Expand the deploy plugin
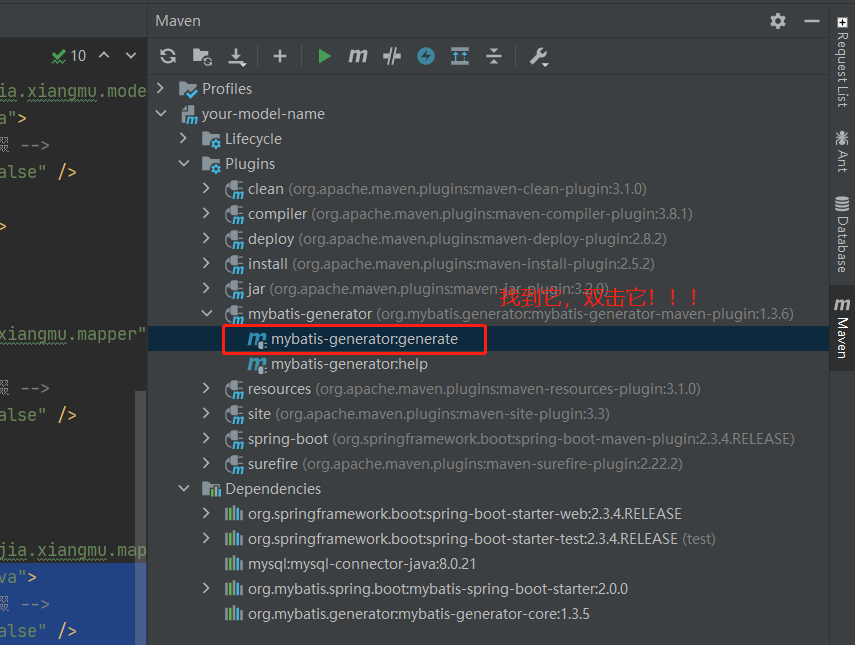 [x=206, y=238]
